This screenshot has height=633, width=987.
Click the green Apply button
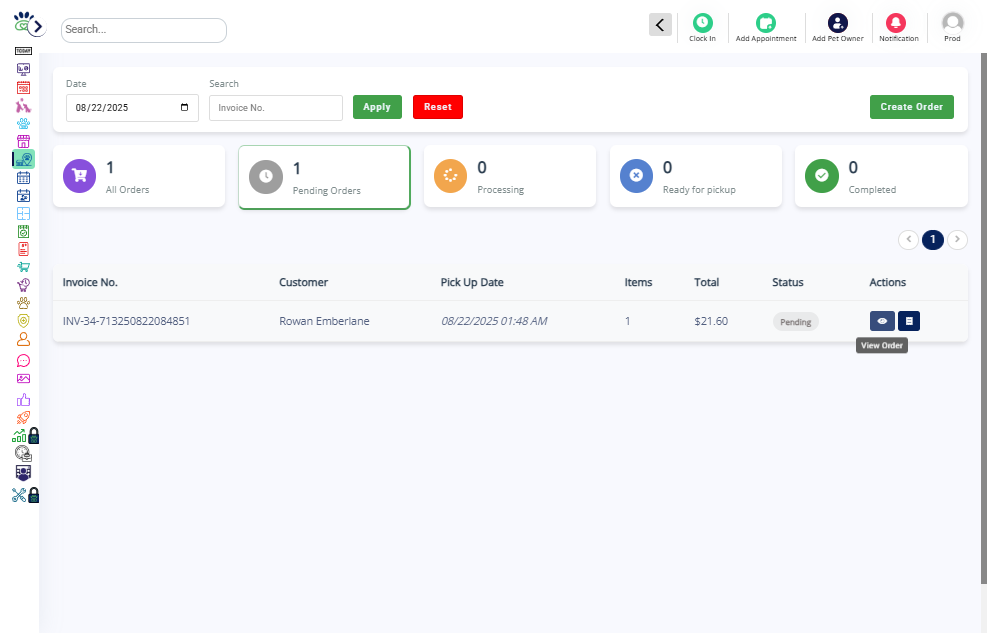pos(377,107)
